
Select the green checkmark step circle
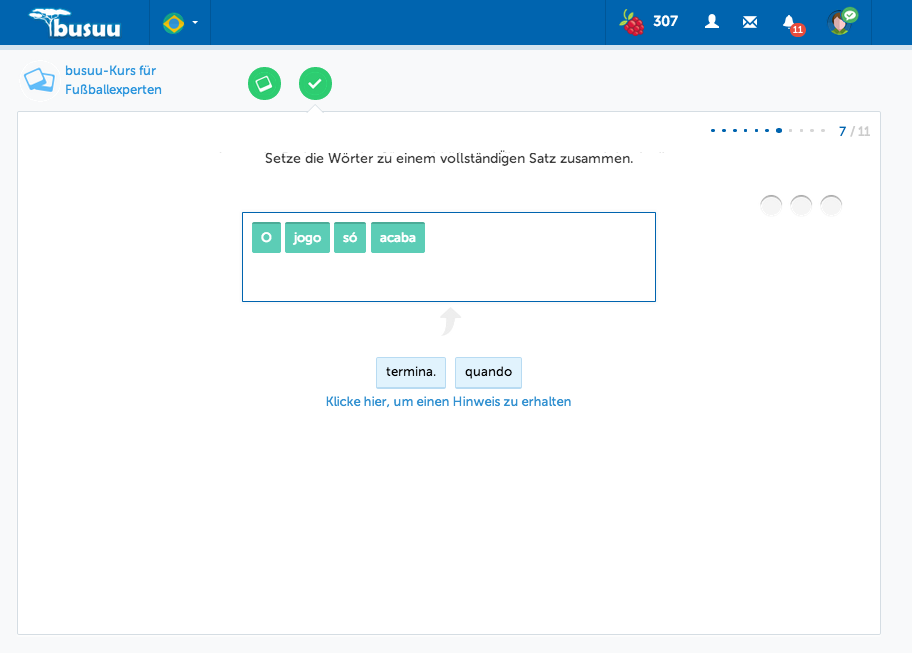point(315,84)
